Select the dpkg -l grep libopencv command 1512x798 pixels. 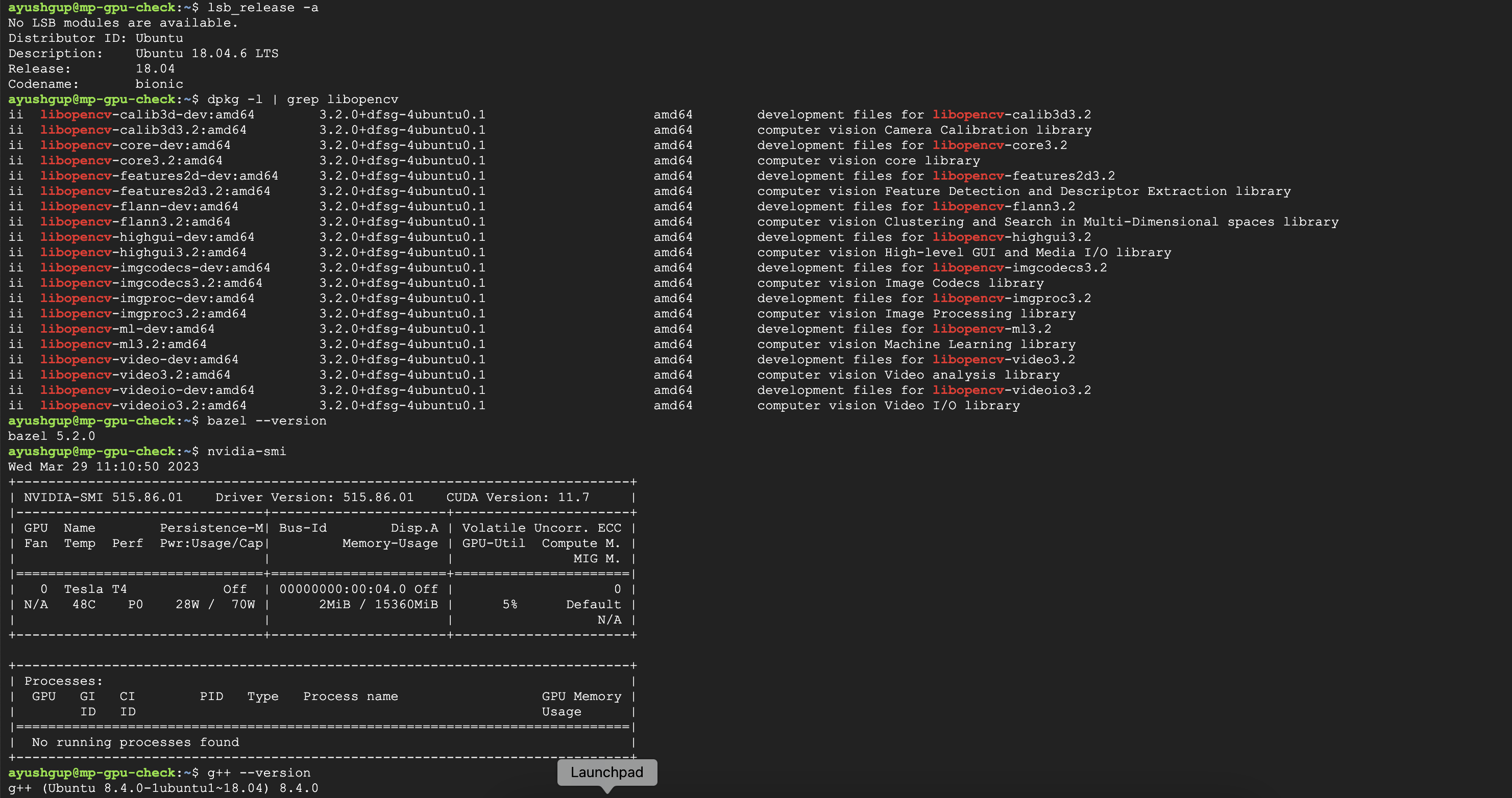[303, 99]
